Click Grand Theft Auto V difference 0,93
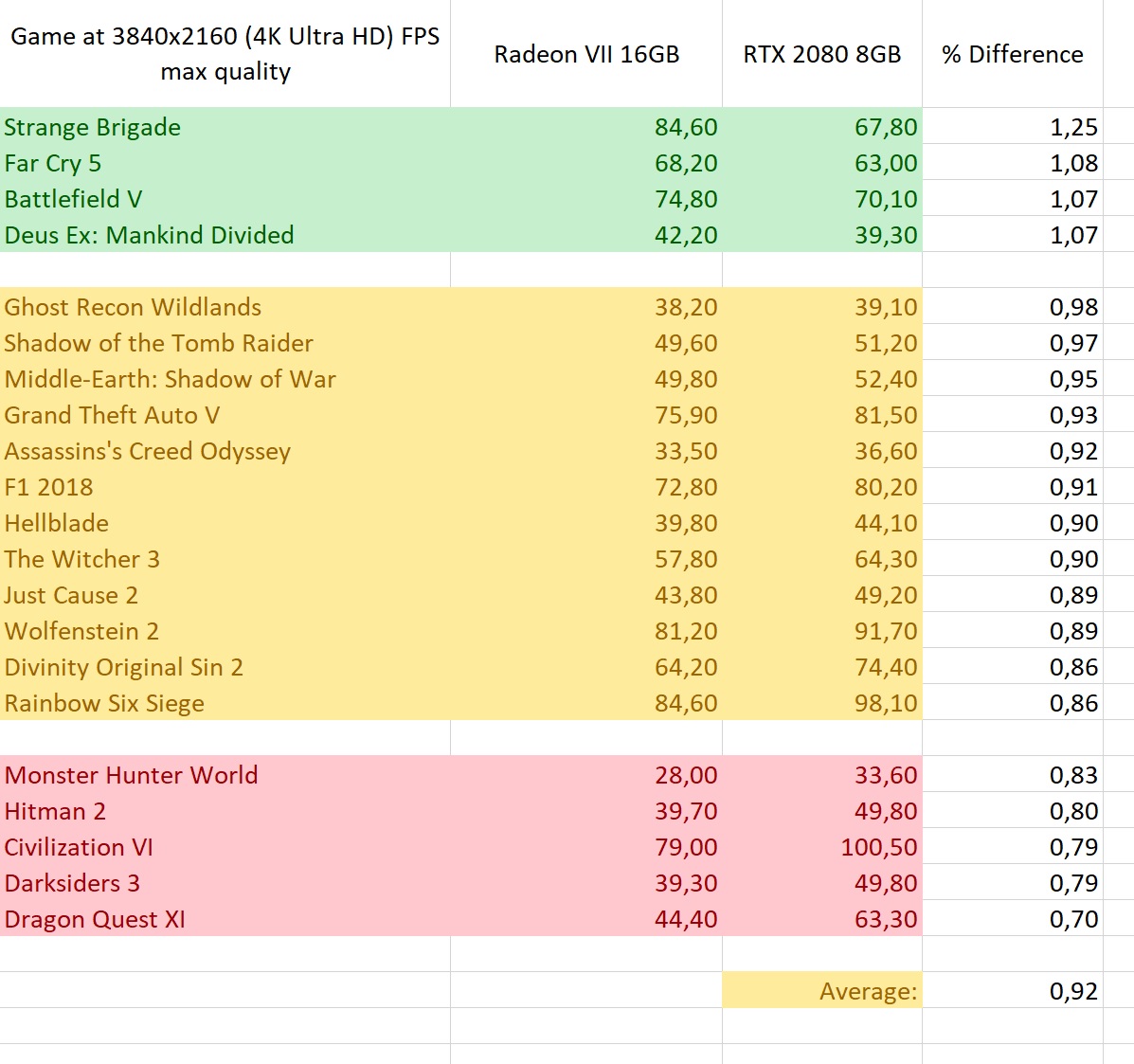1134x1064 pixels. pos(1013,414)
